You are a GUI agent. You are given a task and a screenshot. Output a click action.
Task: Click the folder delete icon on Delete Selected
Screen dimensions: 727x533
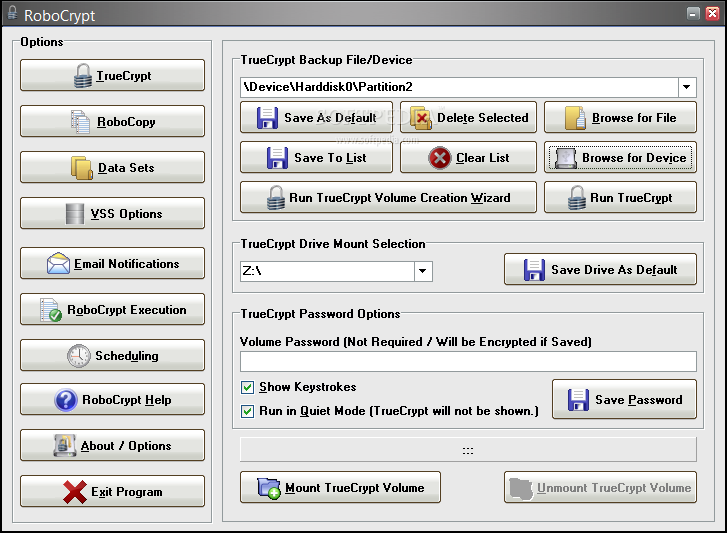421,118
